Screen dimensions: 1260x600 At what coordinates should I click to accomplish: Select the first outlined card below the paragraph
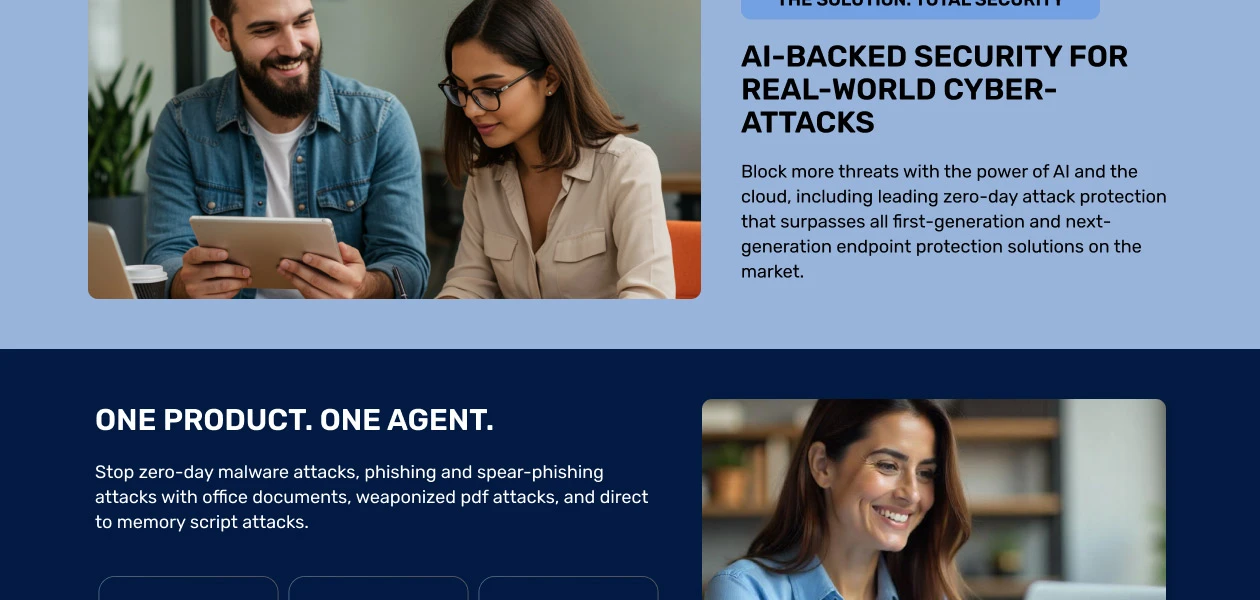click(x=188, y=588)
